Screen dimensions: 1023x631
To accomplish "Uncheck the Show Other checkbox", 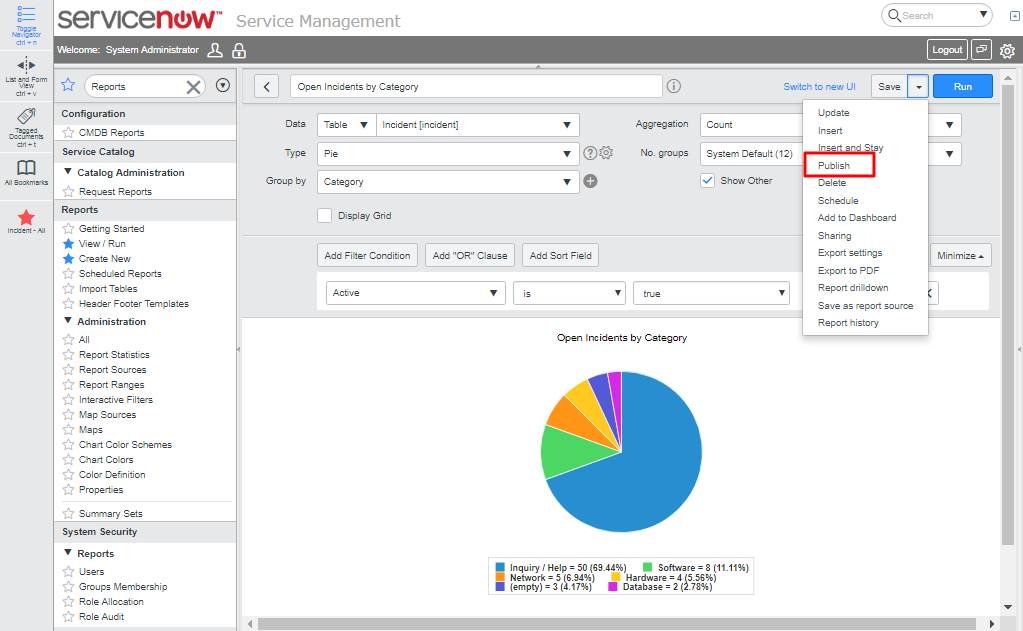I will [x=708, y=181].
